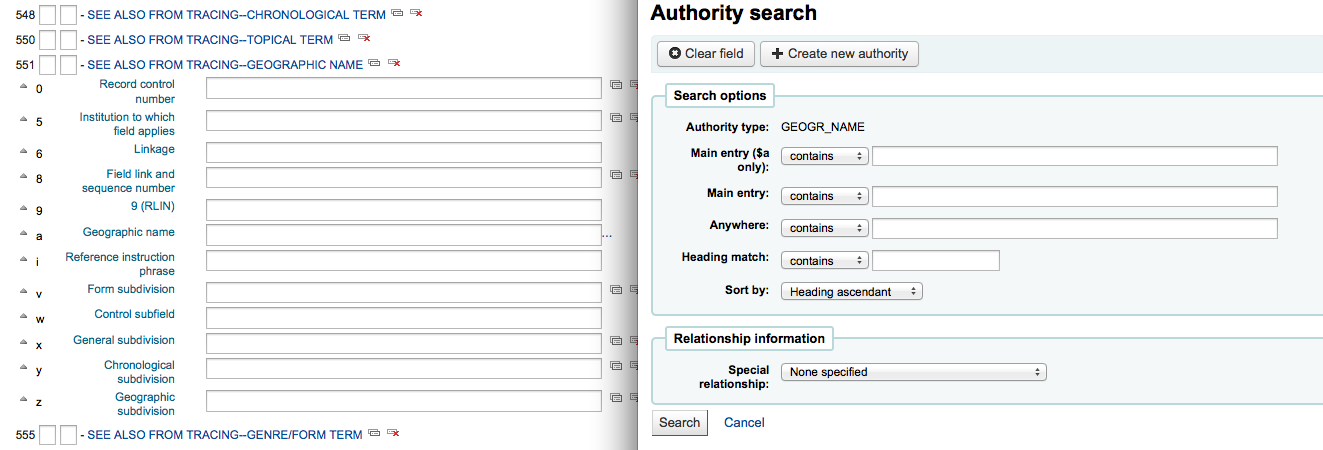Delete the 551 Geographic Name tag
The height and width of the screenshot is (450, 1323).
[x=394, y=63]
